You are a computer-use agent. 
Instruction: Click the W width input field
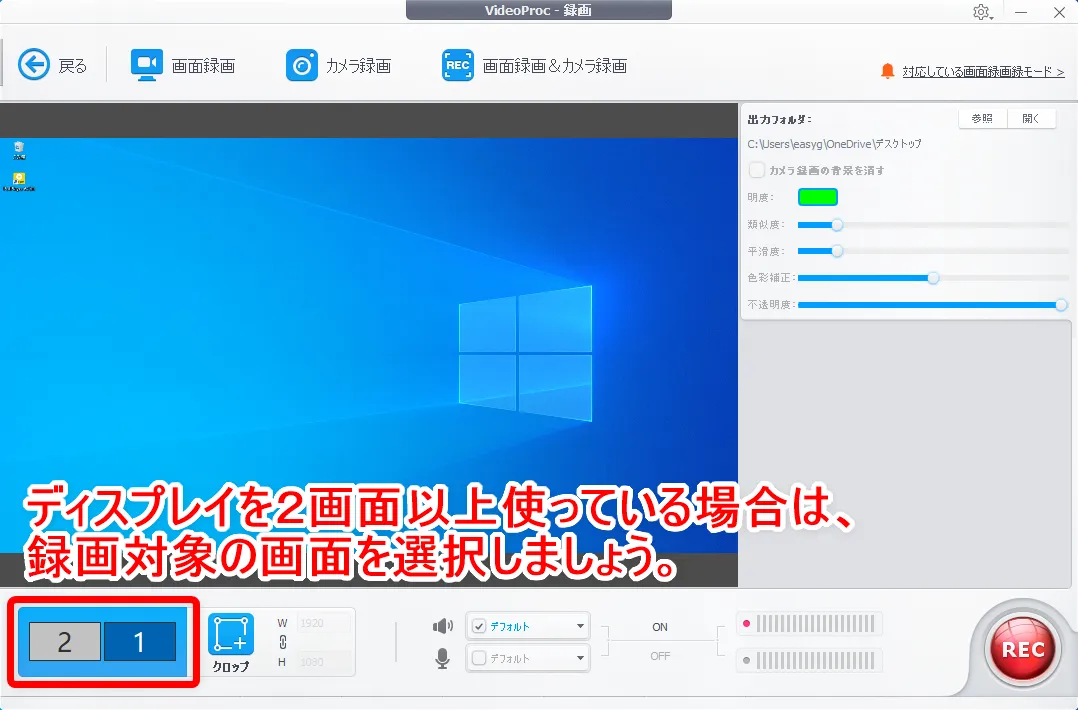323,623
